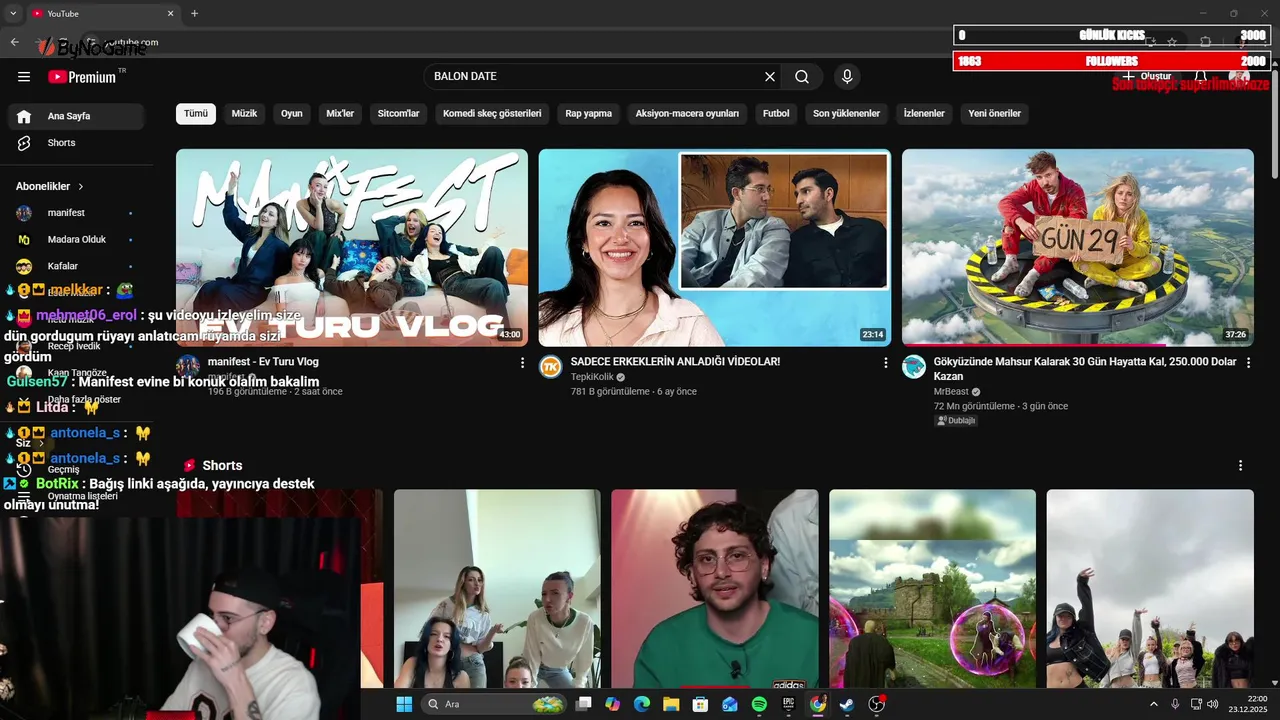1280x720 pixels.
Task: Clear the search text with the X icon
Action: tap(770, 76)
